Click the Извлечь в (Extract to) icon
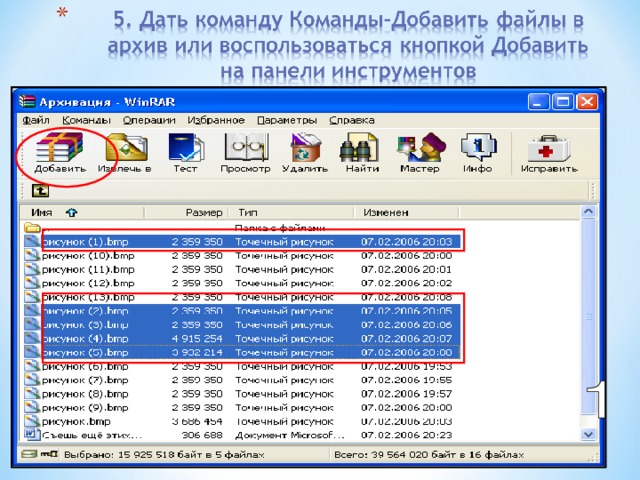 [x=125, y=152]
